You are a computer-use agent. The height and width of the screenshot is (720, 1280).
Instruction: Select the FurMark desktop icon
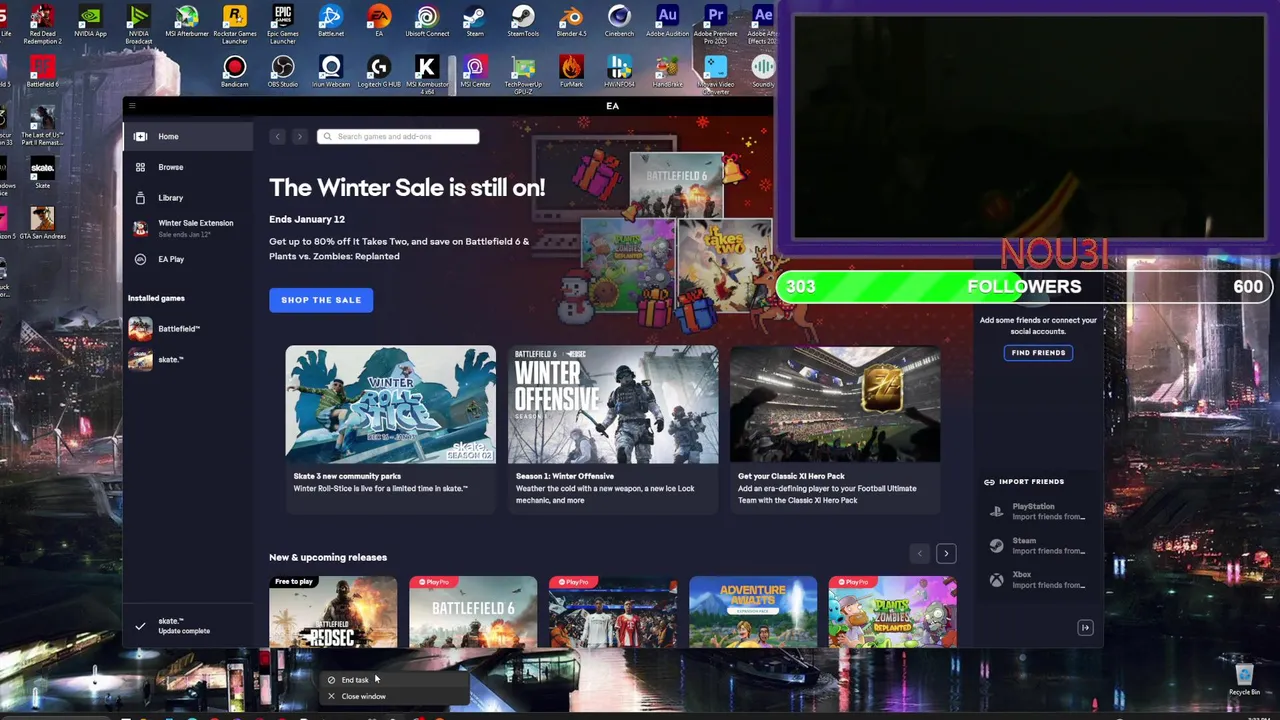[571, 72]
